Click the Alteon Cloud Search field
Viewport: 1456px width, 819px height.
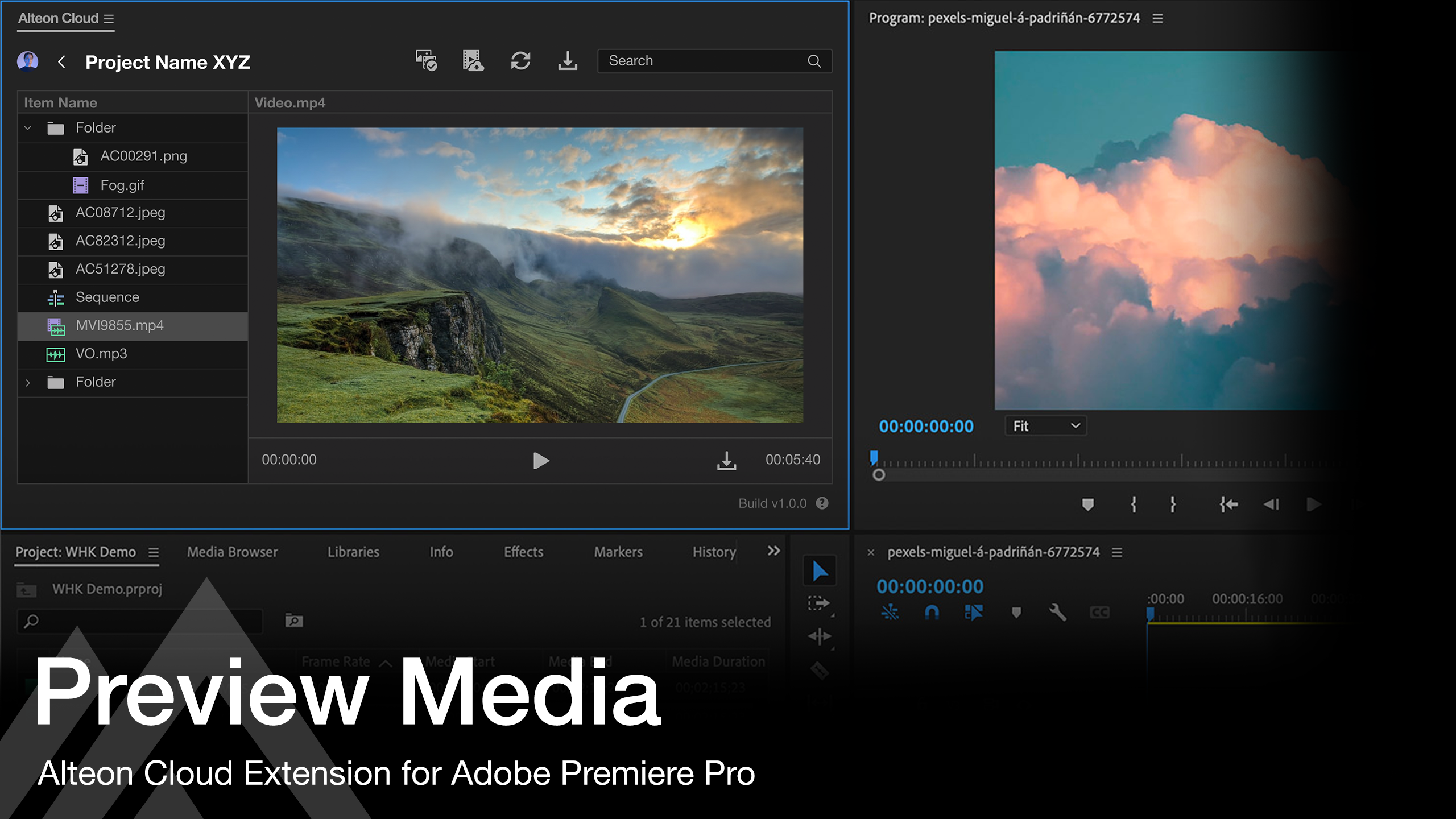click(705, 61)
